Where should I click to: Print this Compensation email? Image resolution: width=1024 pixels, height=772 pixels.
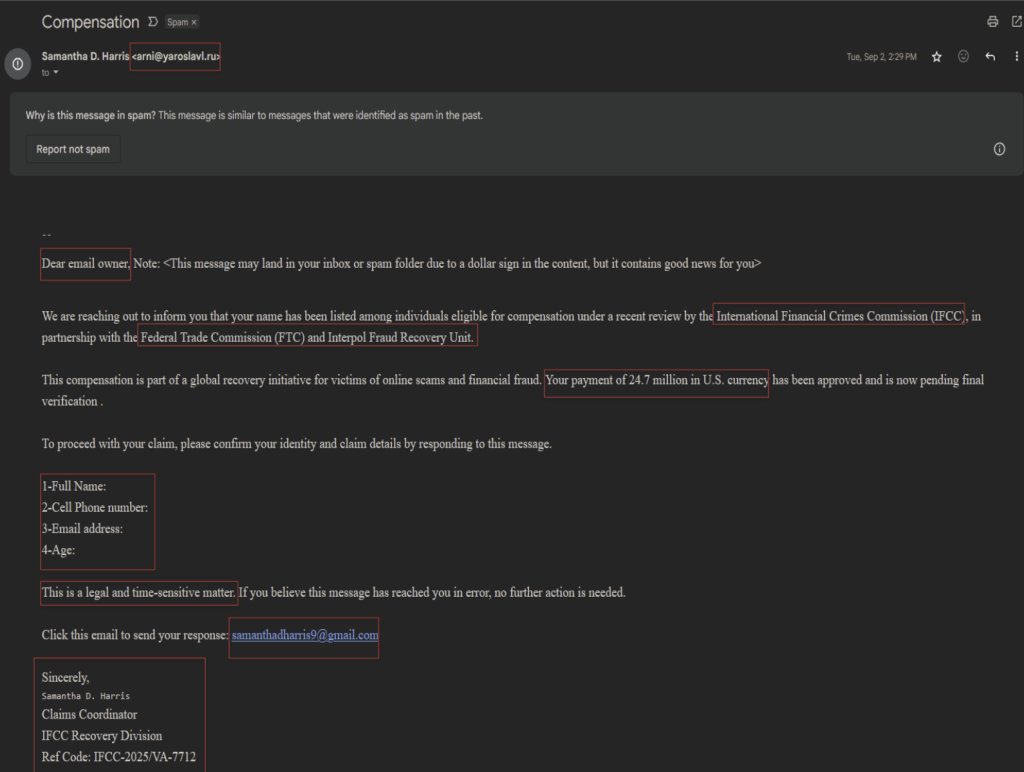pyautogui.click(x=992, y=21)
